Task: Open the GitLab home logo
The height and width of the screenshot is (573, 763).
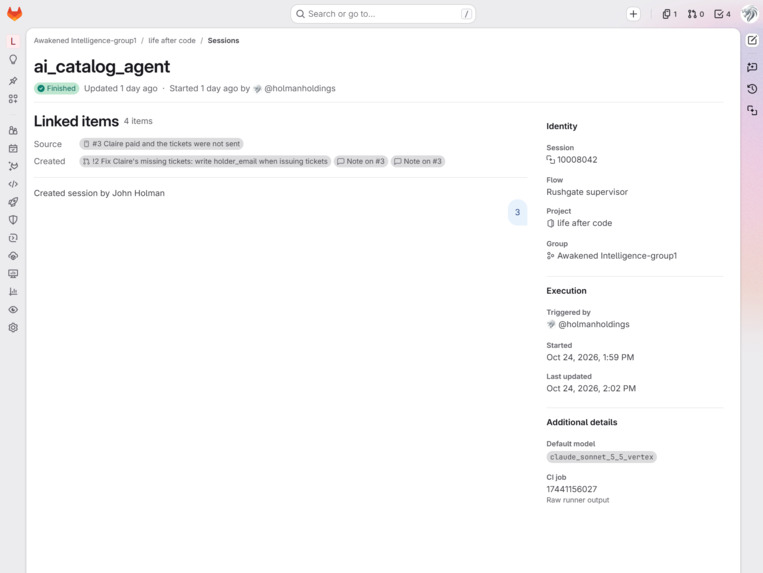Action: click(14, 14)
